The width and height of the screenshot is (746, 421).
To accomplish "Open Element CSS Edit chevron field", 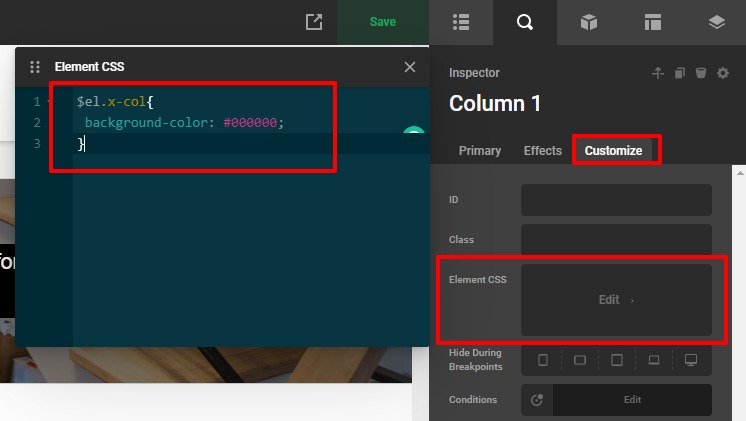I will click(x=616, y=300).
